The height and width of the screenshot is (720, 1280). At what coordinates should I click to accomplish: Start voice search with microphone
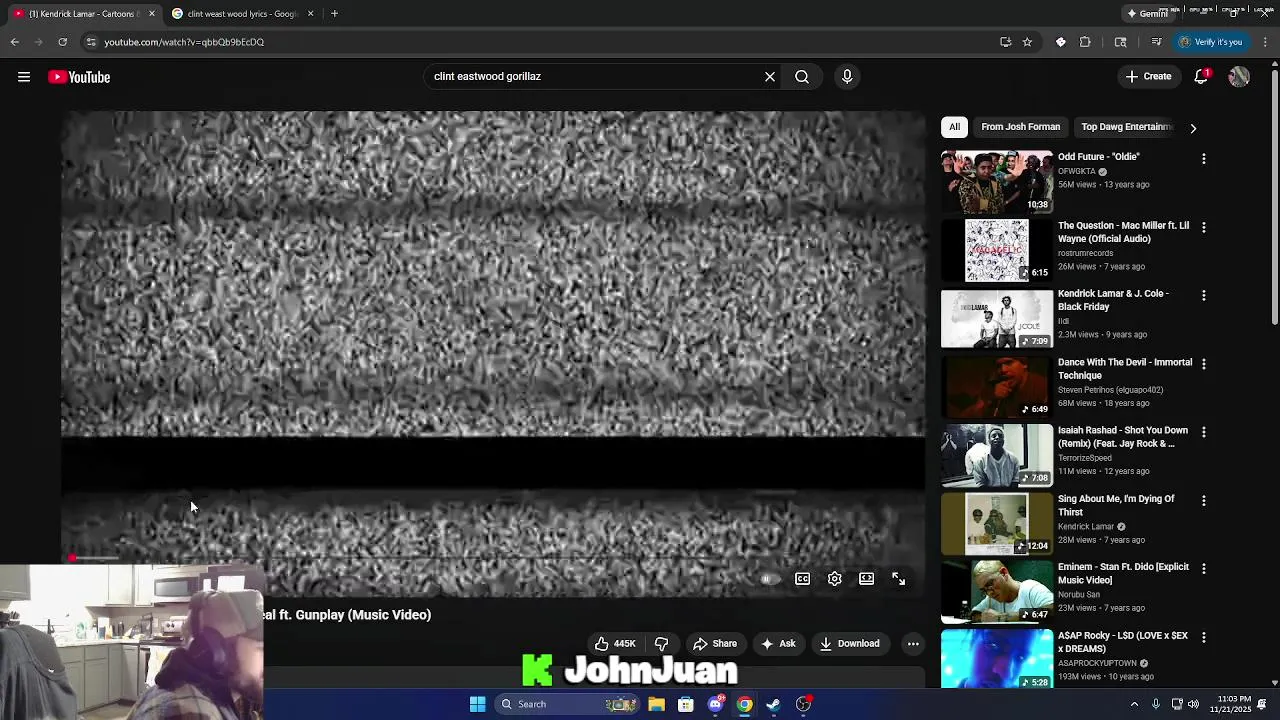tap(847, 76)
